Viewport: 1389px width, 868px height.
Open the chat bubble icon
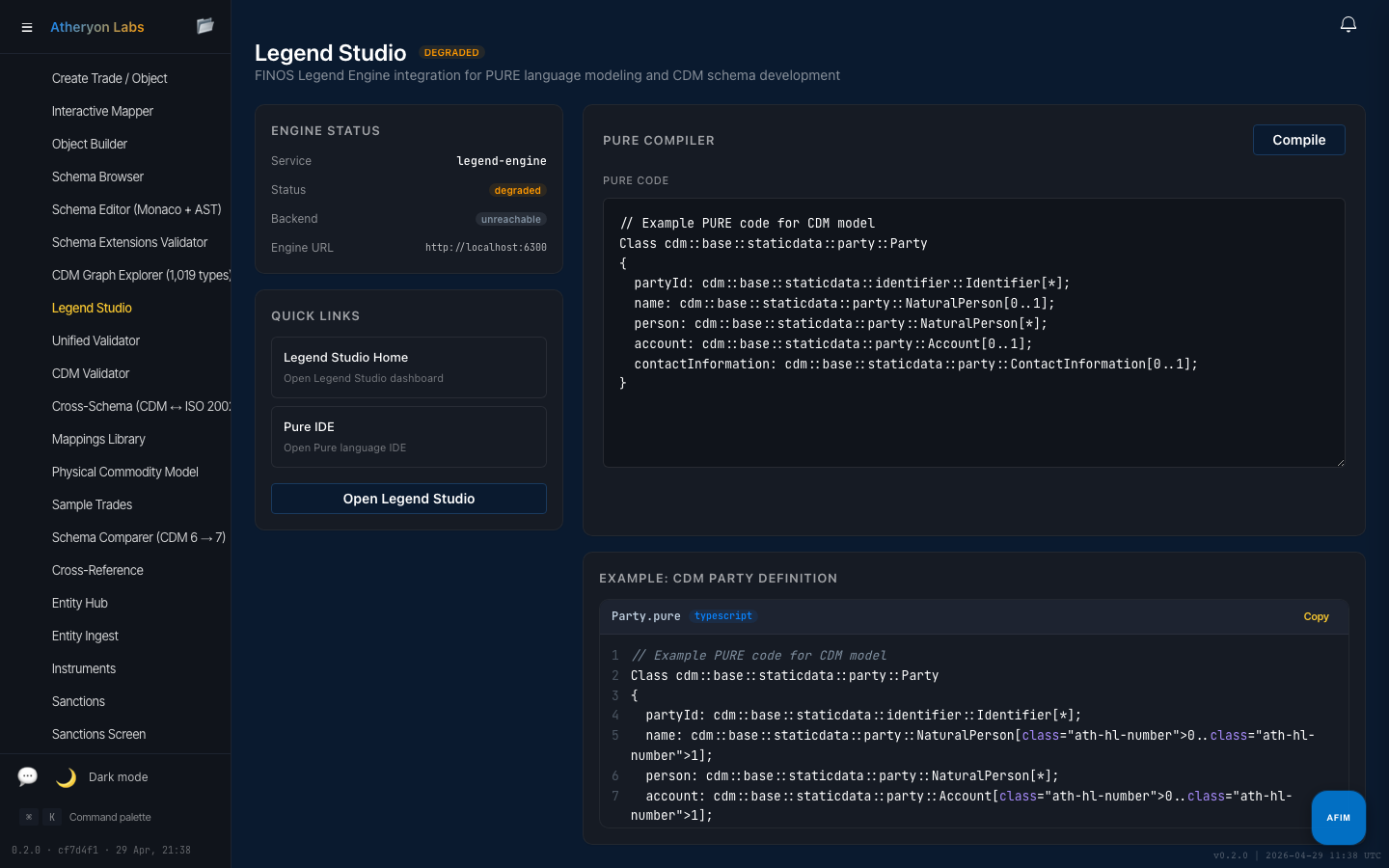click(28, 776)
